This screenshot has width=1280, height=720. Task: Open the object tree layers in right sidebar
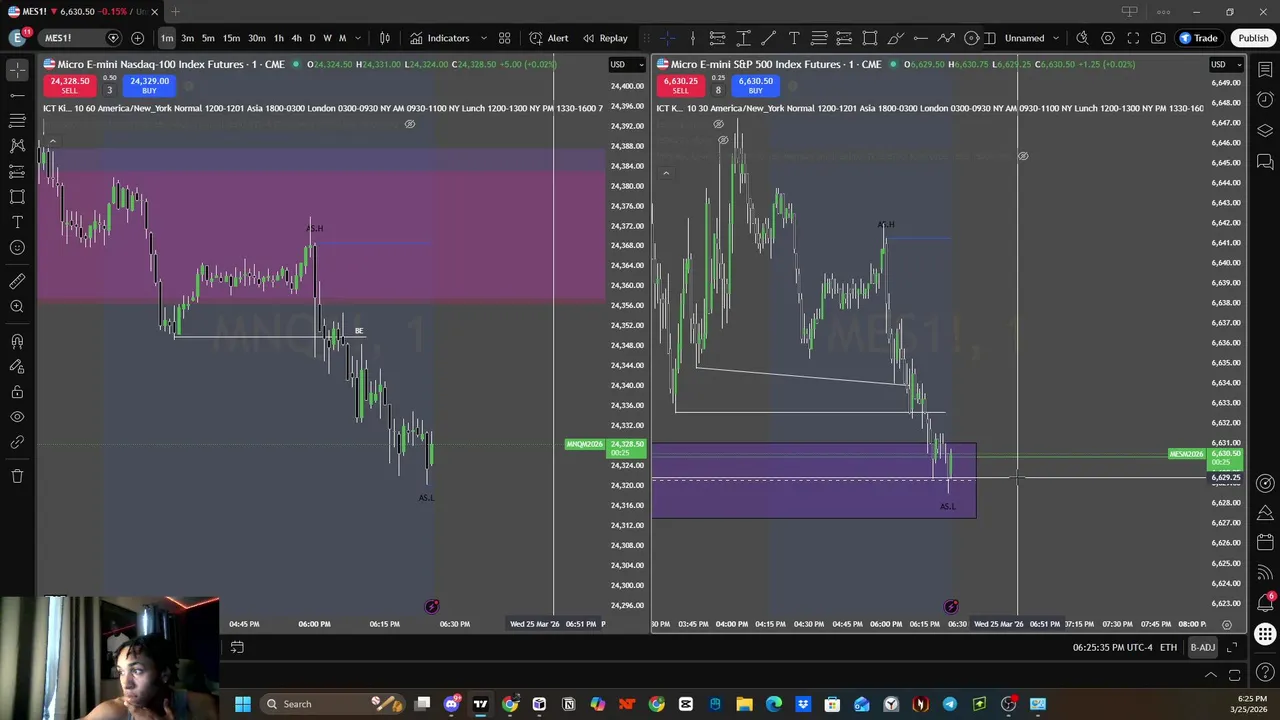[x=1265, y=130]
